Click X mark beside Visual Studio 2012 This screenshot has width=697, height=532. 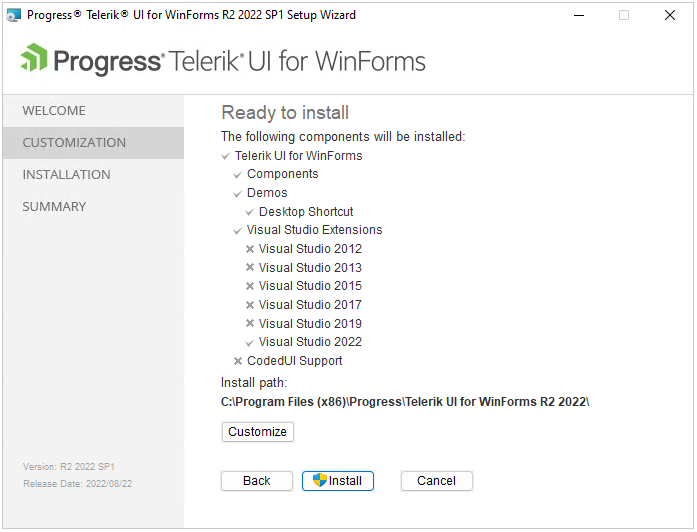click(250, 249)
